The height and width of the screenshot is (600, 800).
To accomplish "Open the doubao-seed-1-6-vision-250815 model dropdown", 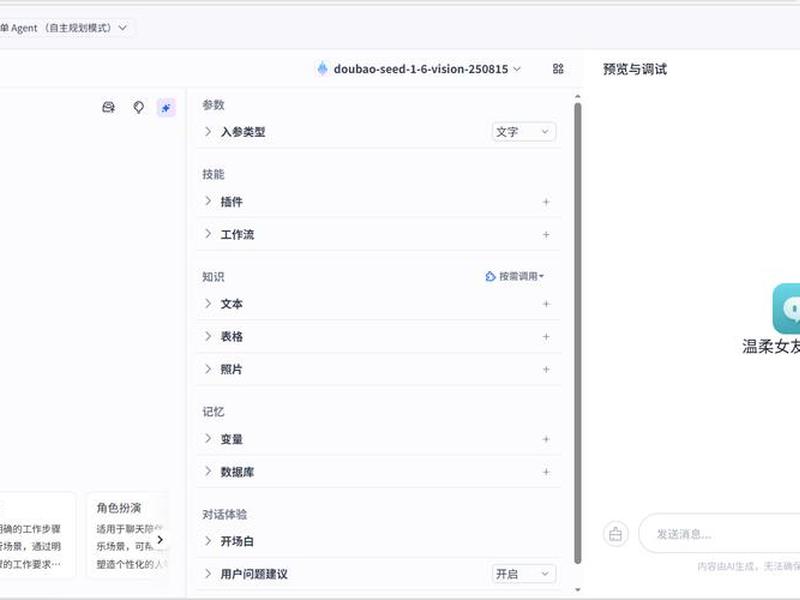I will pyautogui.click(x=419, y=69).
